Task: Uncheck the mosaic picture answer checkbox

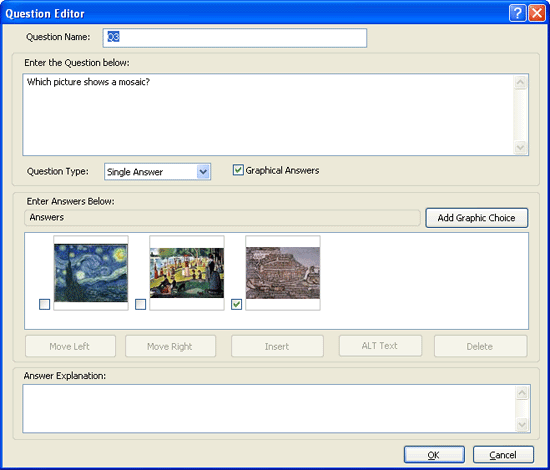Action: tap(236, 304)
